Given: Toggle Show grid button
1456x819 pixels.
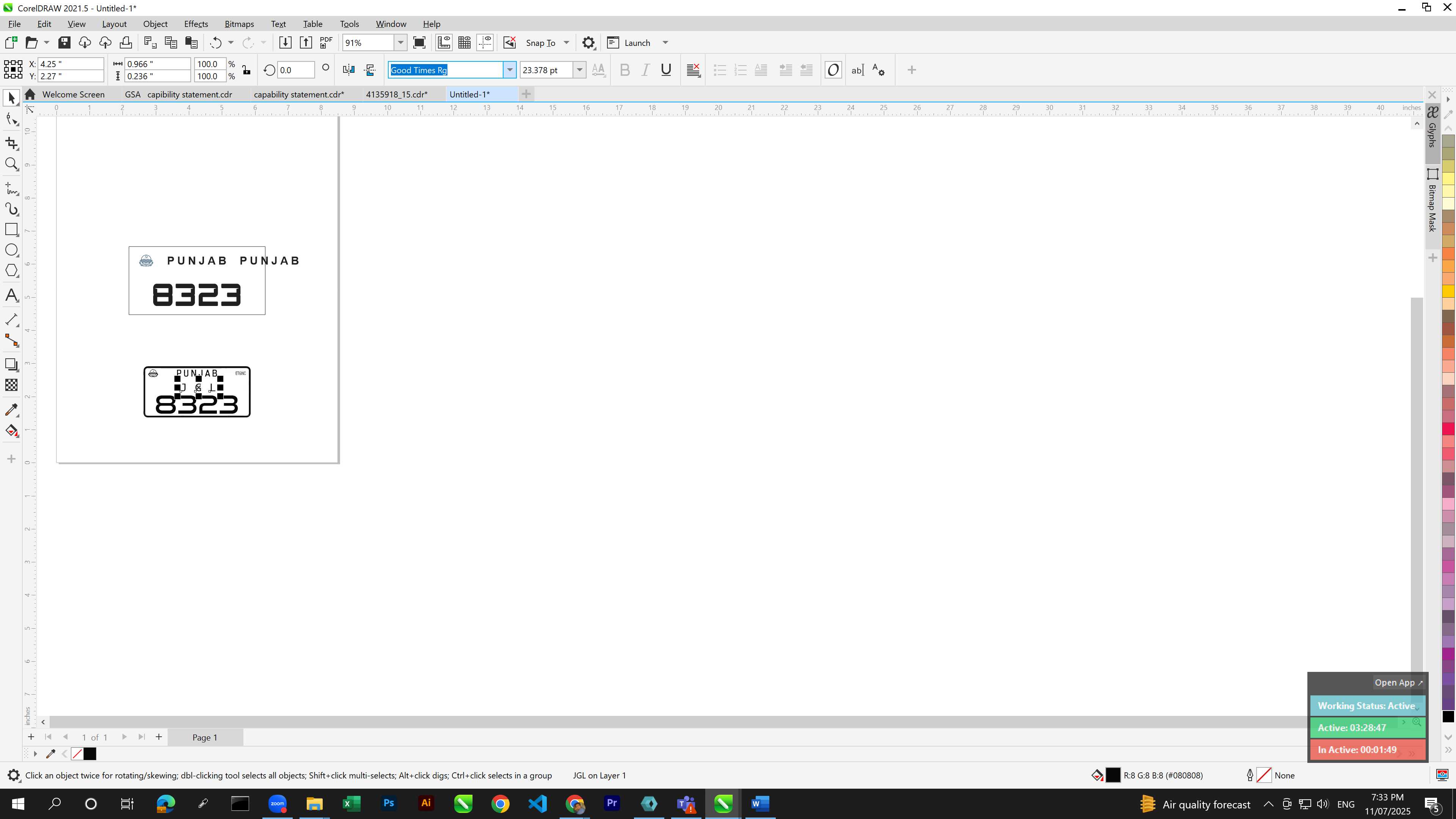Looking at the screenshot, I should click(x=464, y=42).
